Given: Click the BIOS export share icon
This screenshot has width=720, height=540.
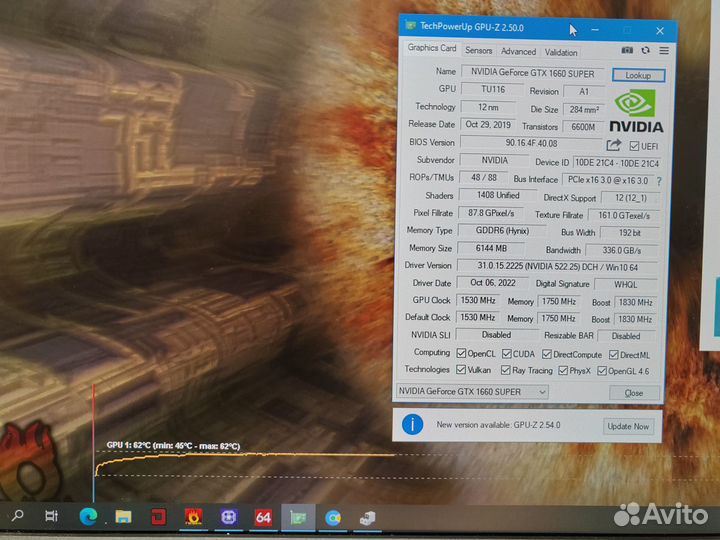Looking at the screenshot, I should click(x=614, y=146).
